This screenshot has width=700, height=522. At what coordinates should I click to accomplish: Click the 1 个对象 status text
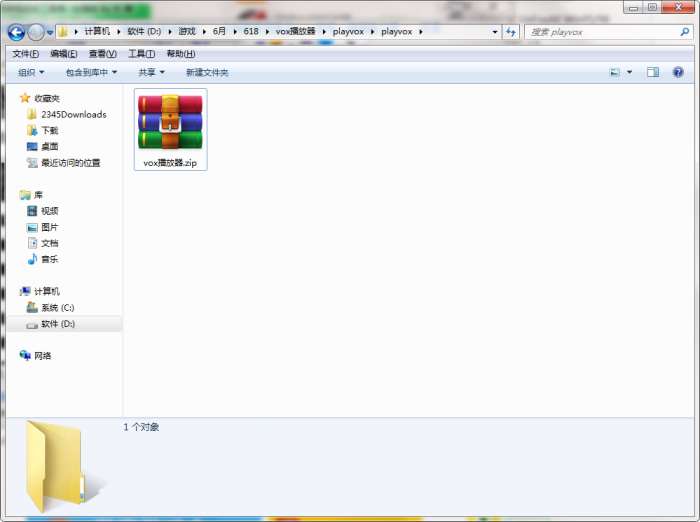[x=142, y=427]
